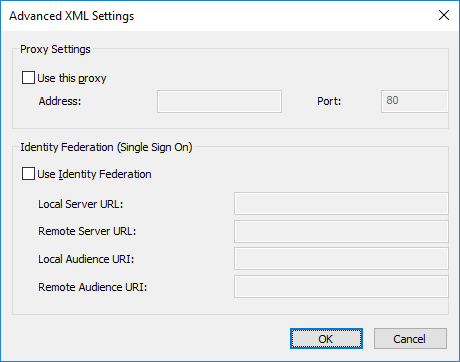Screen dimensions: 460x362
Task: Enable the Use this proxy checkbox
Action: click(28, 78)
